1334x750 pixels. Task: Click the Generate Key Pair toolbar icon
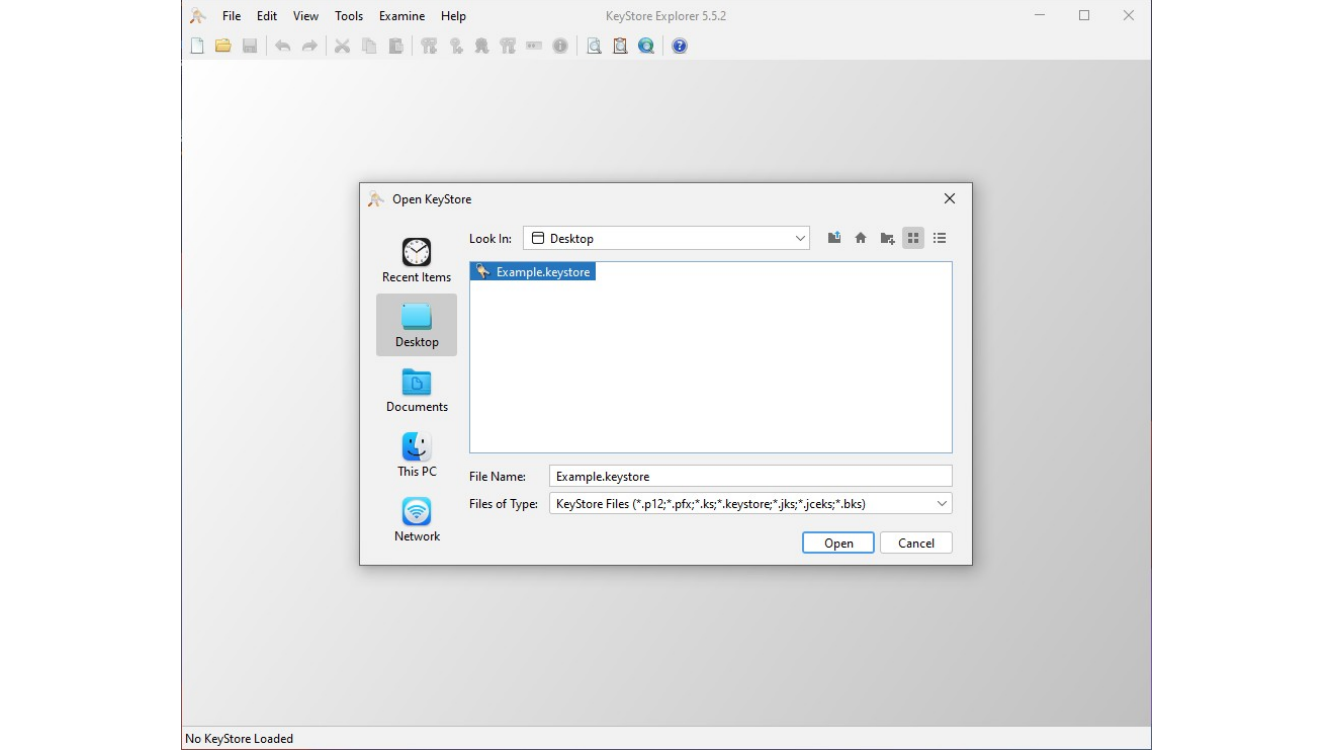coord(429,46)
